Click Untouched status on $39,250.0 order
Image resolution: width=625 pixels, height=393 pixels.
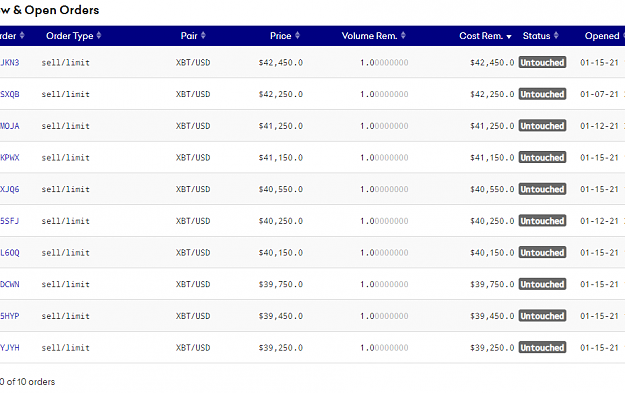[542, 348]
